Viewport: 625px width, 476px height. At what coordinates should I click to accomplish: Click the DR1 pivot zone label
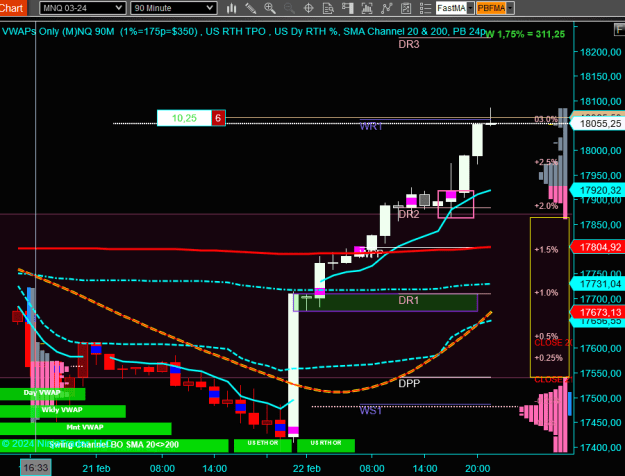(x=409, y=300)
